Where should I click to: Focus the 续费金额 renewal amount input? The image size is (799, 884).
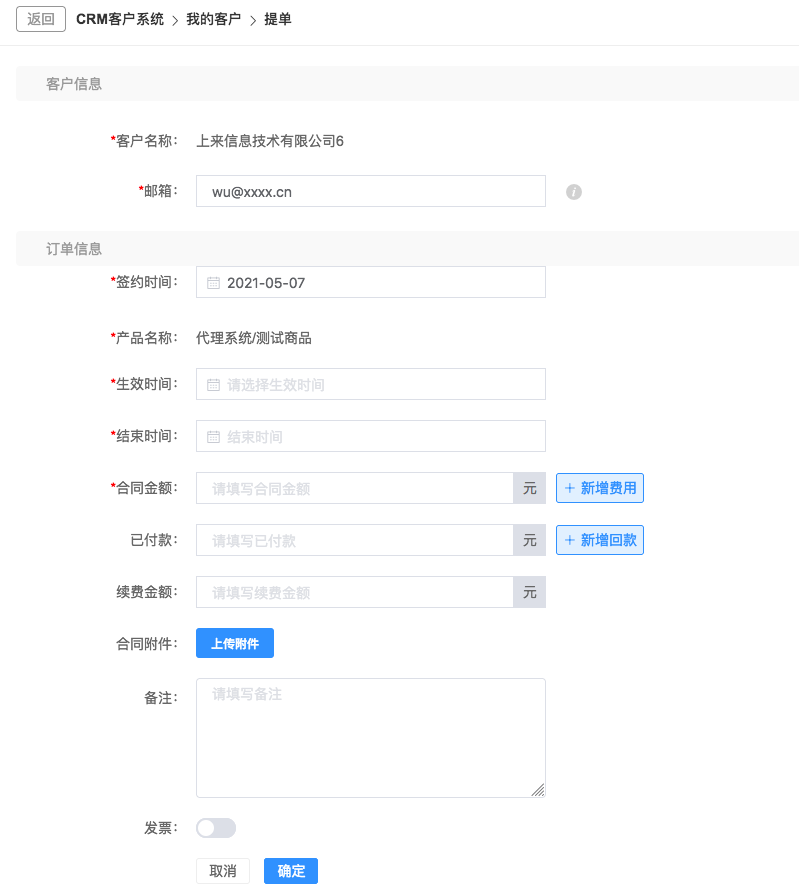[x=355, y=592]
